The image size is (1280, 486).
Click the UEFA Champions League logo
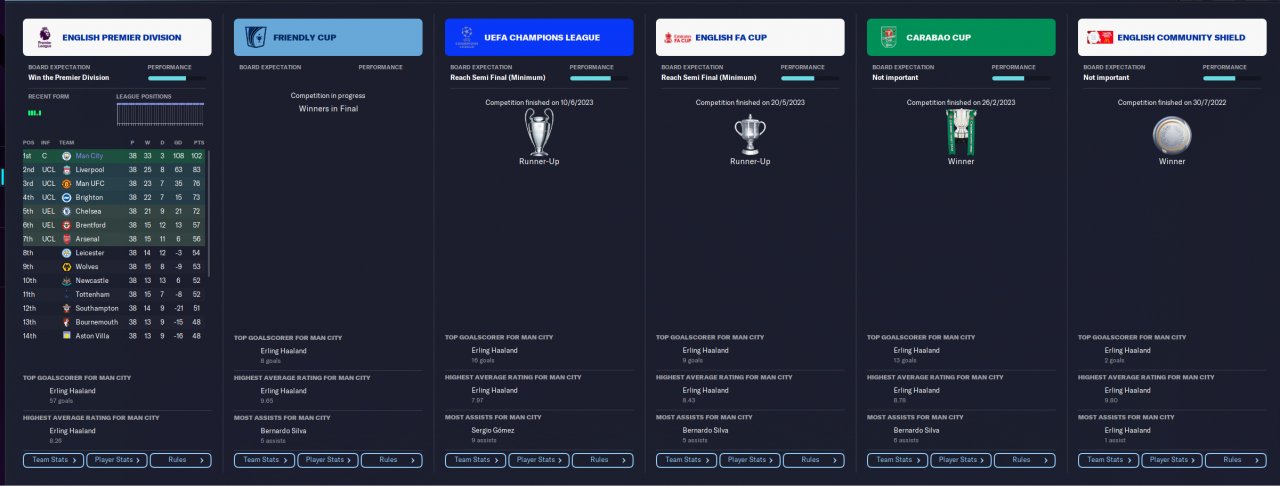[x=466, y=38]
